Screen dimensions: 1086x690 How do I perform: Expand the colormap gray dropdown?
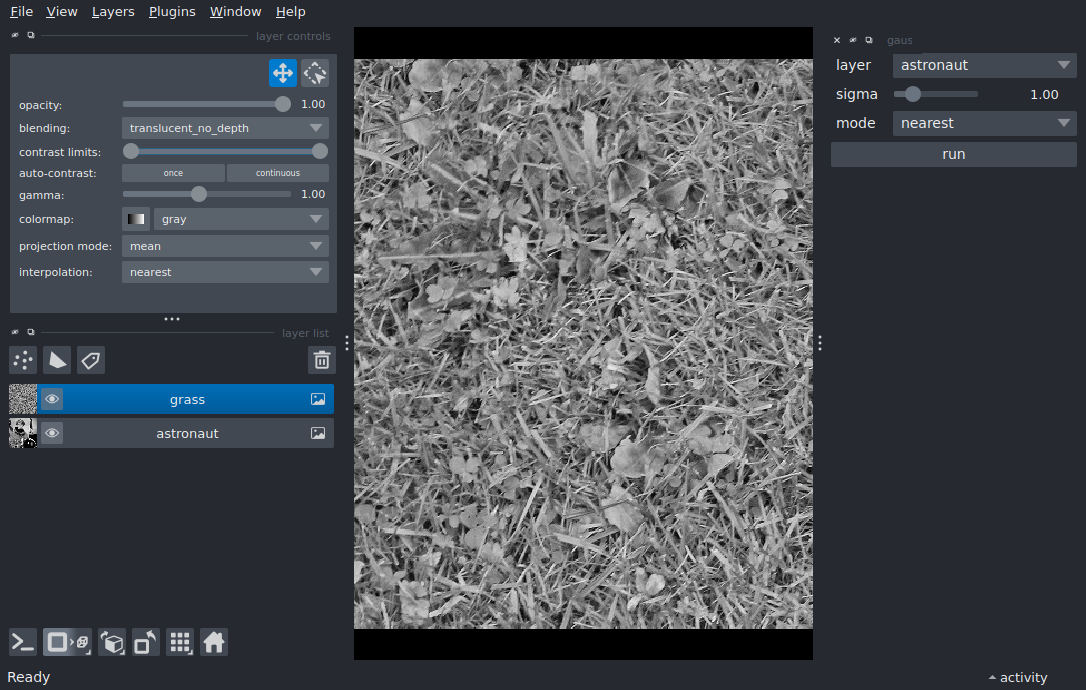tap(240, 219)
